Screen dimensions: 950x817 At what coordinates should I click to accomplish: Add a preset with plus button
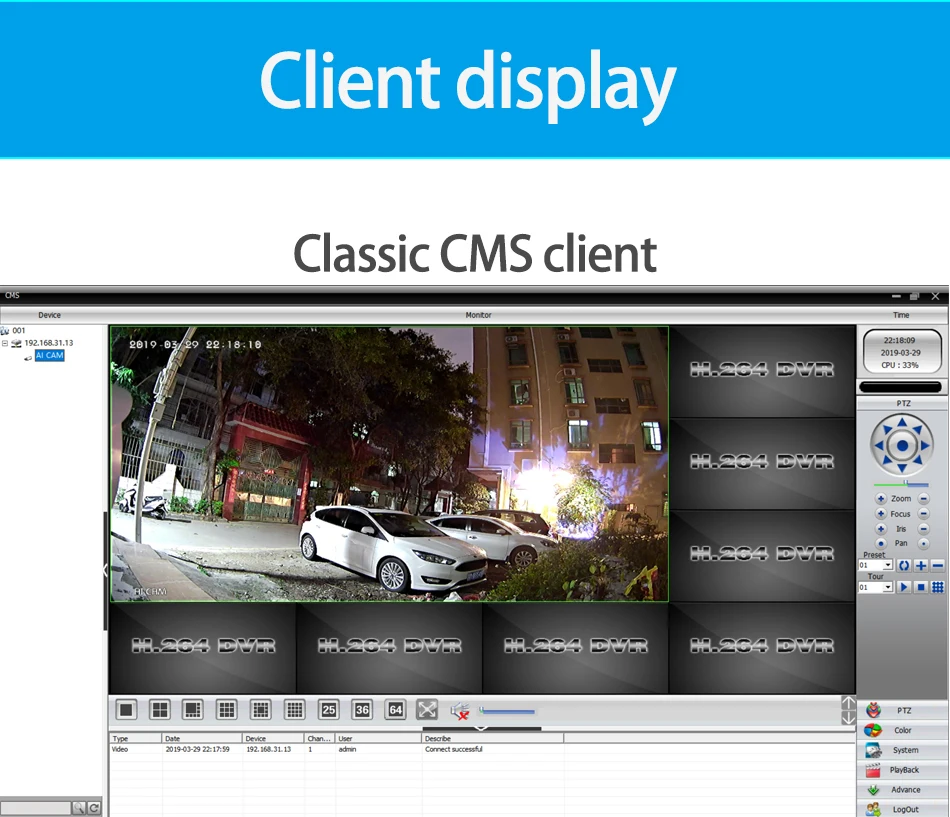pyautogui.click(x=921, y=565)
